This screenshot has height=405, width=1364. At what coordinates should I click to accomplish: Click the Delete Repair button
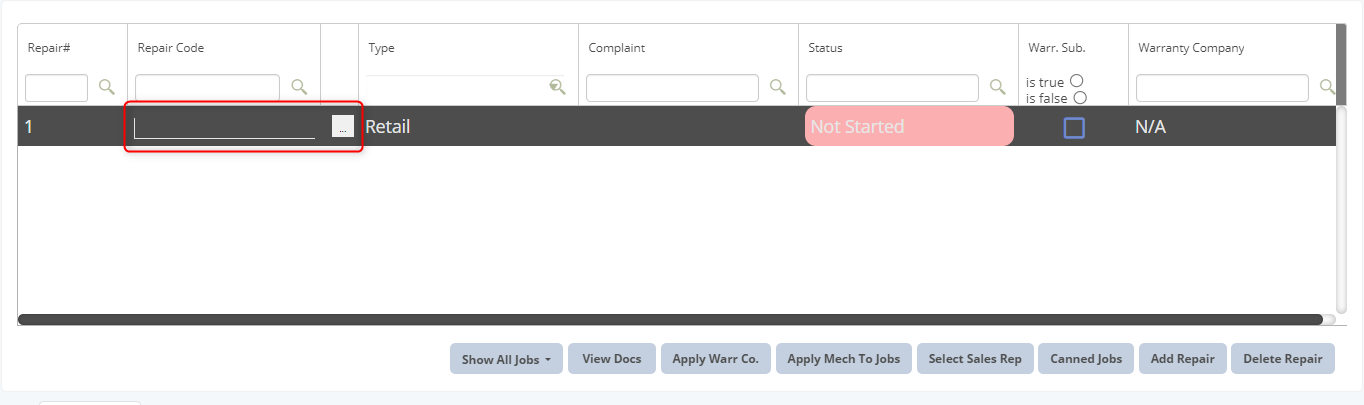[1282, 359]
